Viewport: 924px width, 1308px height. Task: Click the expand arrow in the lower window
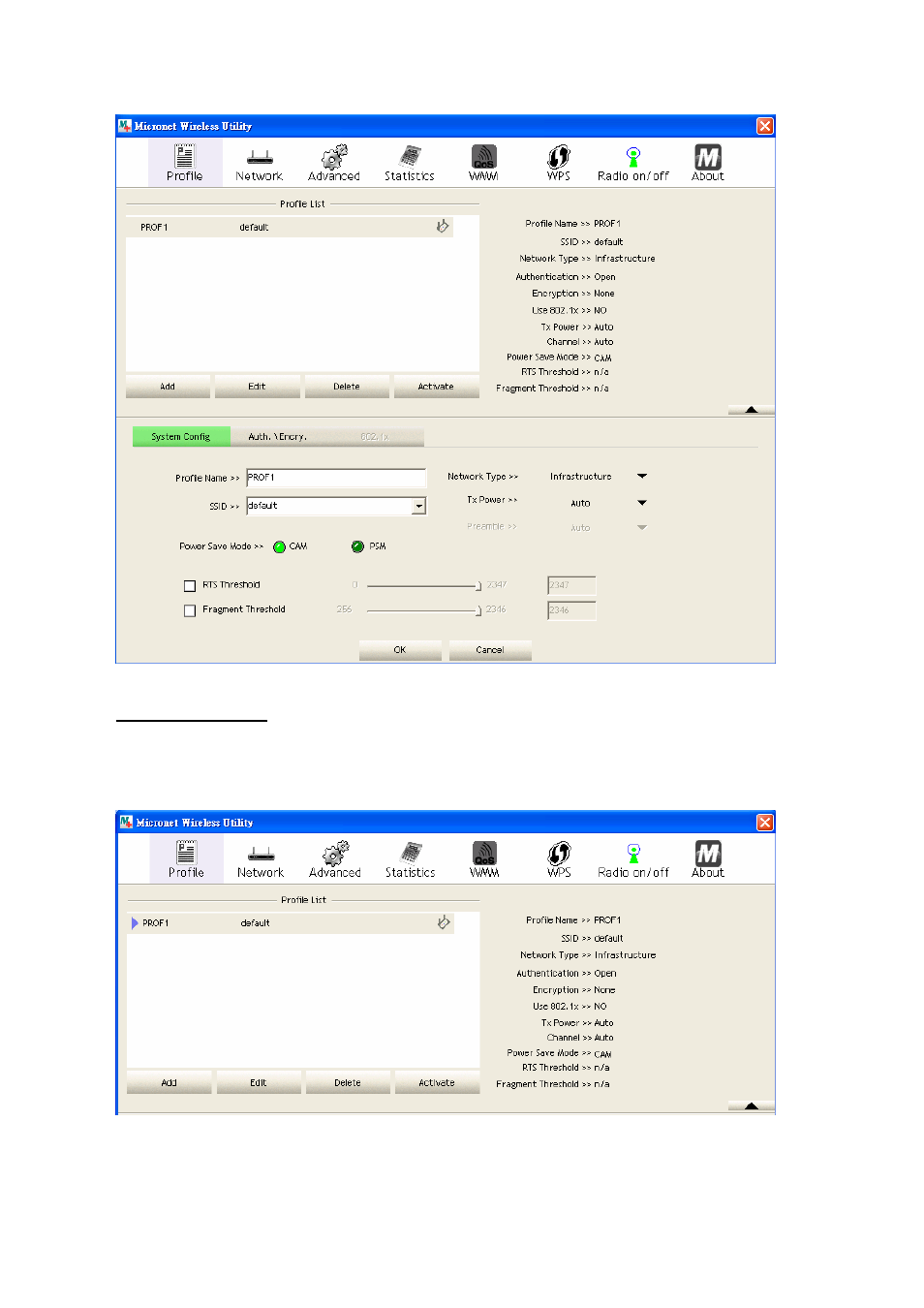[752, 1106]
